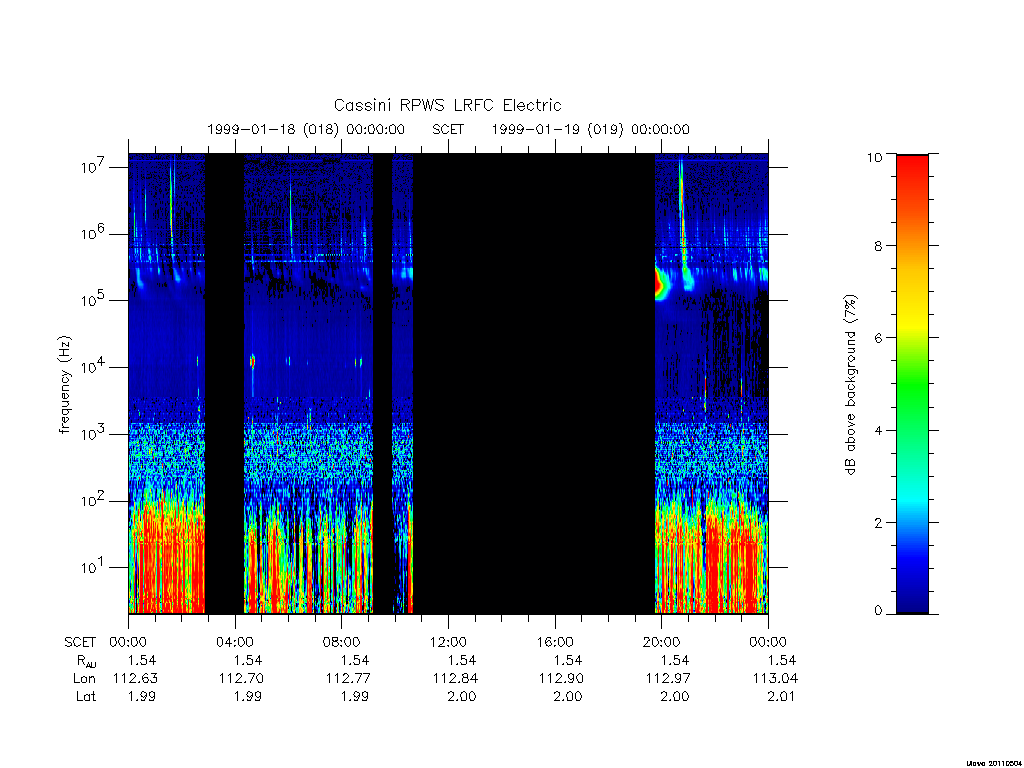Image resolution: width=1024 pixels, height=768 pixels.
Task: Click the colorbar tick label "0"
Action: (878, 611)
